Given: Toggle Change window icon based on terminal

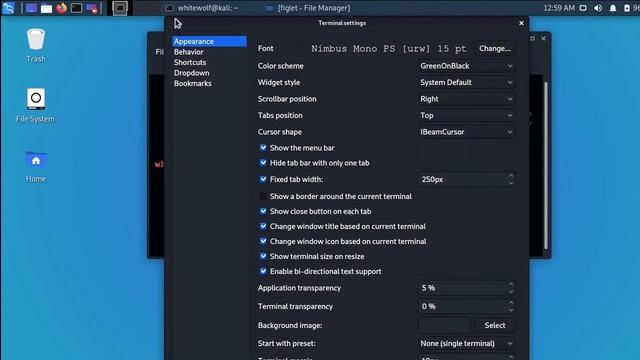Looking at the screenshot, I should [x=263, y=241].
